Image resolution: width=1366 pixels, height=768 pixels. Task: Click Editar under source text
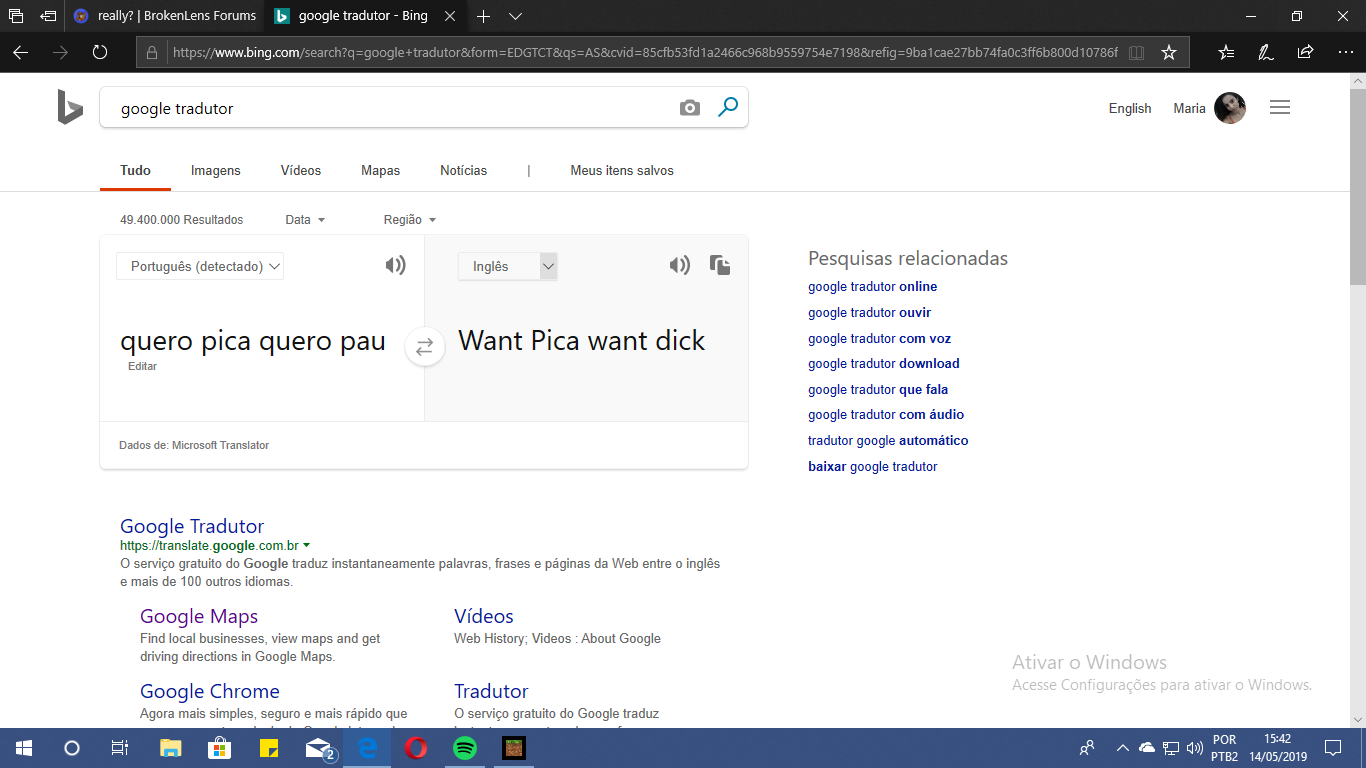tap(143, 367)
